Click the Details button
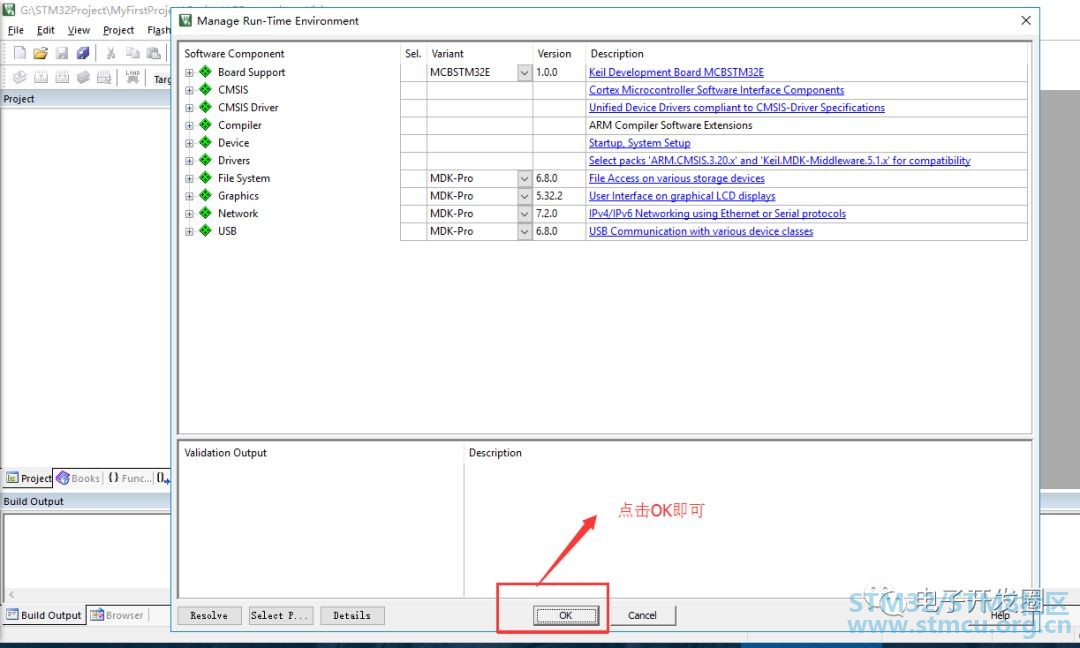 click(352, 616)
